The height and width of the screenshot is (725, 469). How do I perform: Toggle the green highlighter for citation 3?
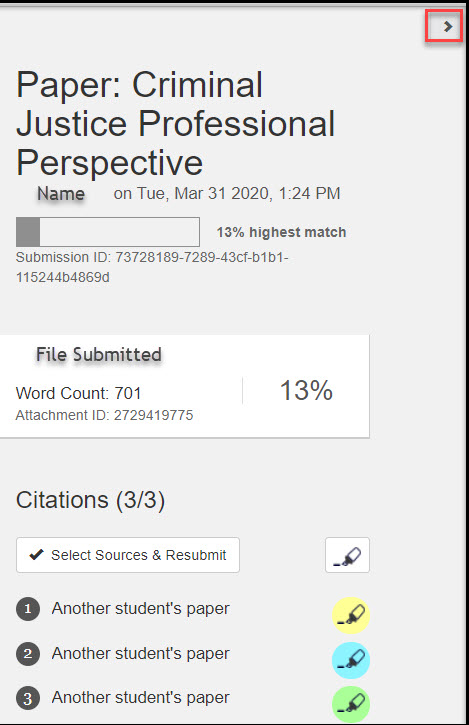(351, 704)
